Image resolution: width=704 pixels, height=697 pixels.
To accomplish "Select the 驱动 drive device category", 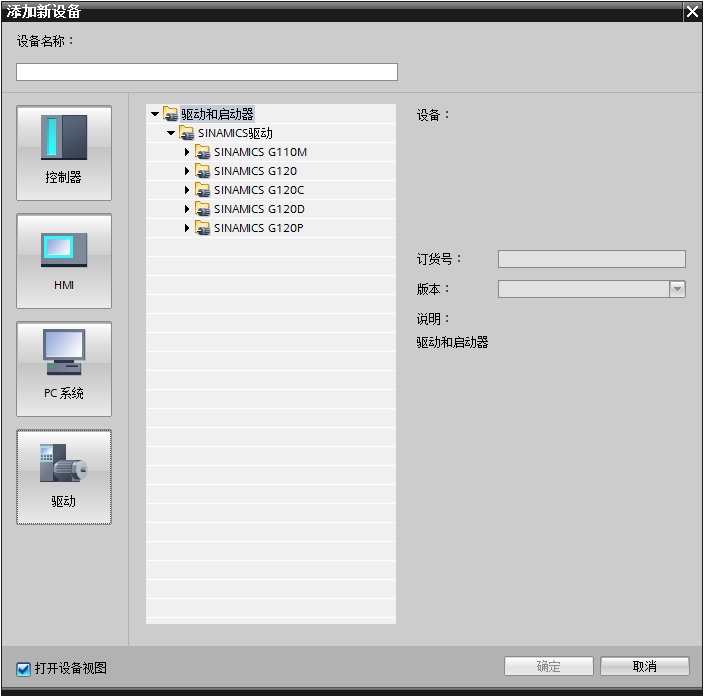I will click(64, 477).
